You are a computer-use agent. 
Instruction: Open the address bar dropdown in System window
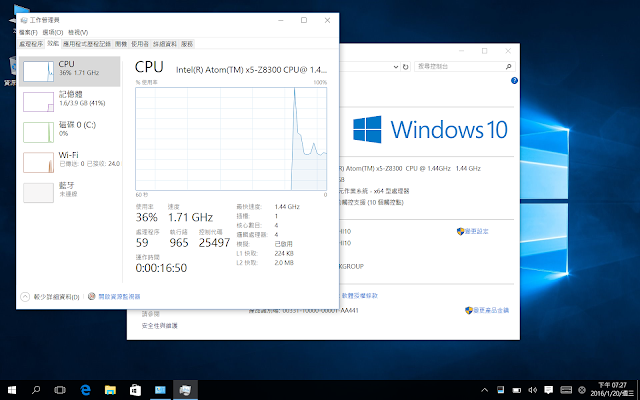(x=396, y=67)
